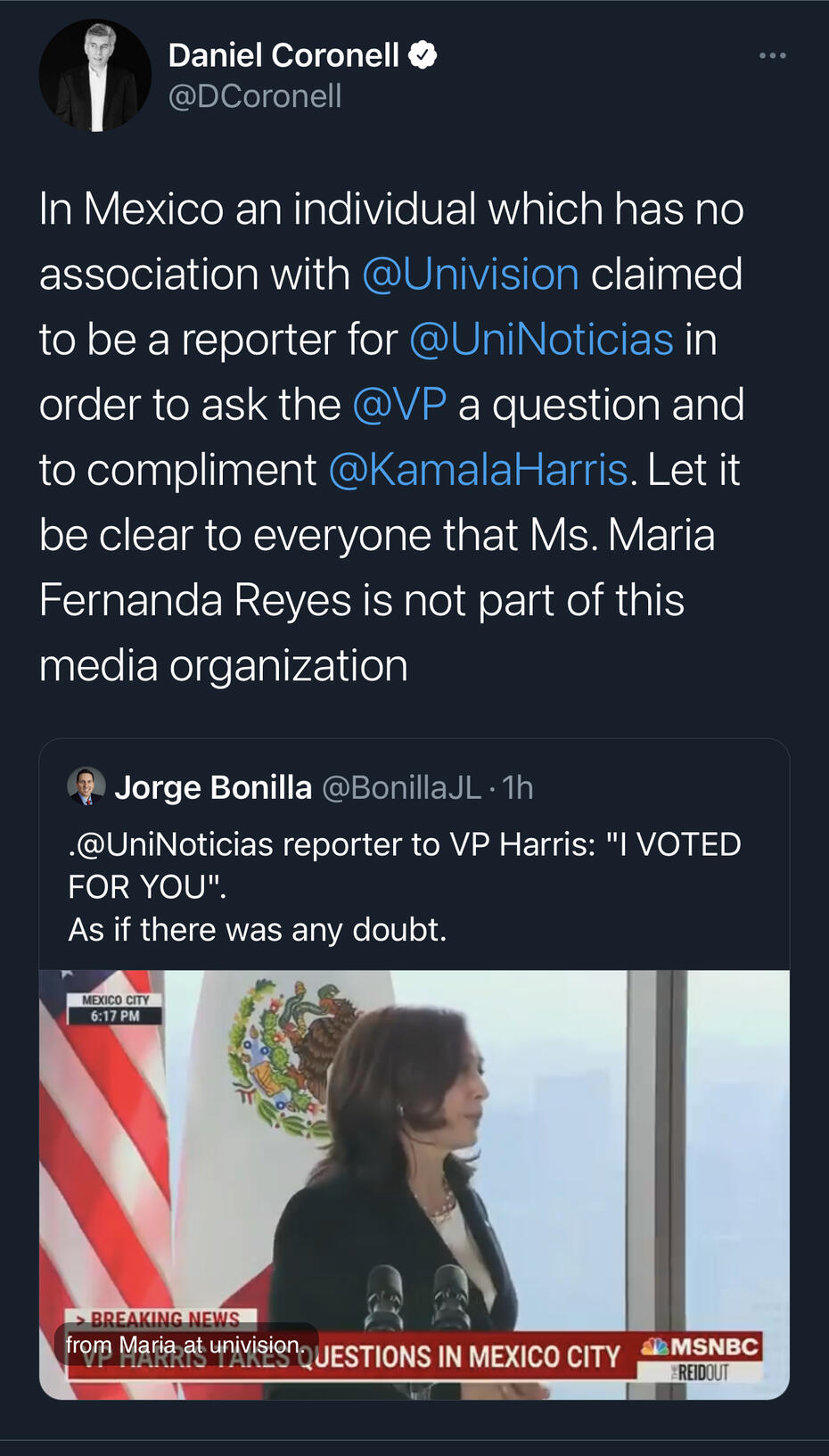The width and height of the screenshot is (829, 1456).
Task: Tap the @BonillaJL handle
Action: tap(401, 787)
